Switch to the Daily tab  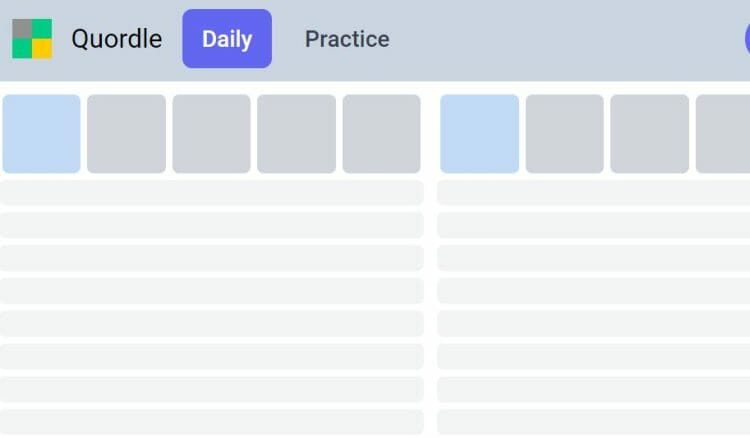coord(227,39)
